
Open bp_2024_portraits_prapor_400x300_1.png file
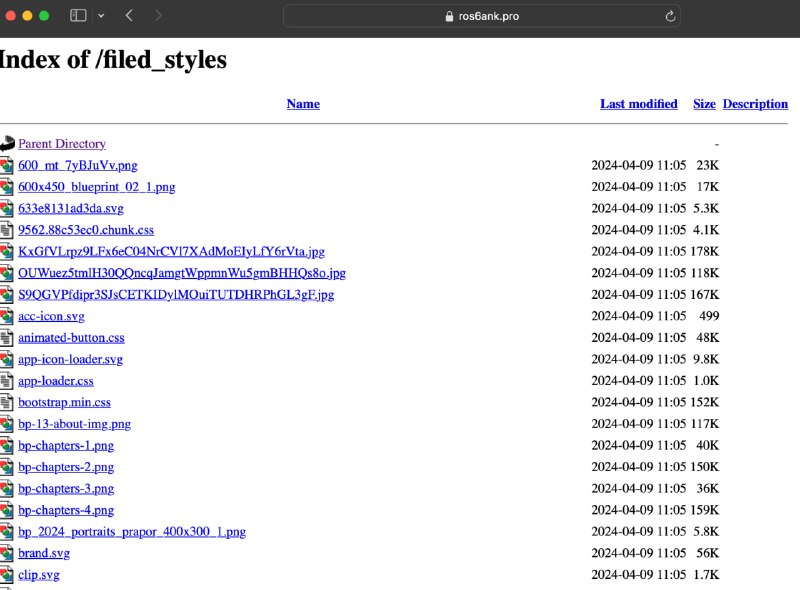pos(132,532)
